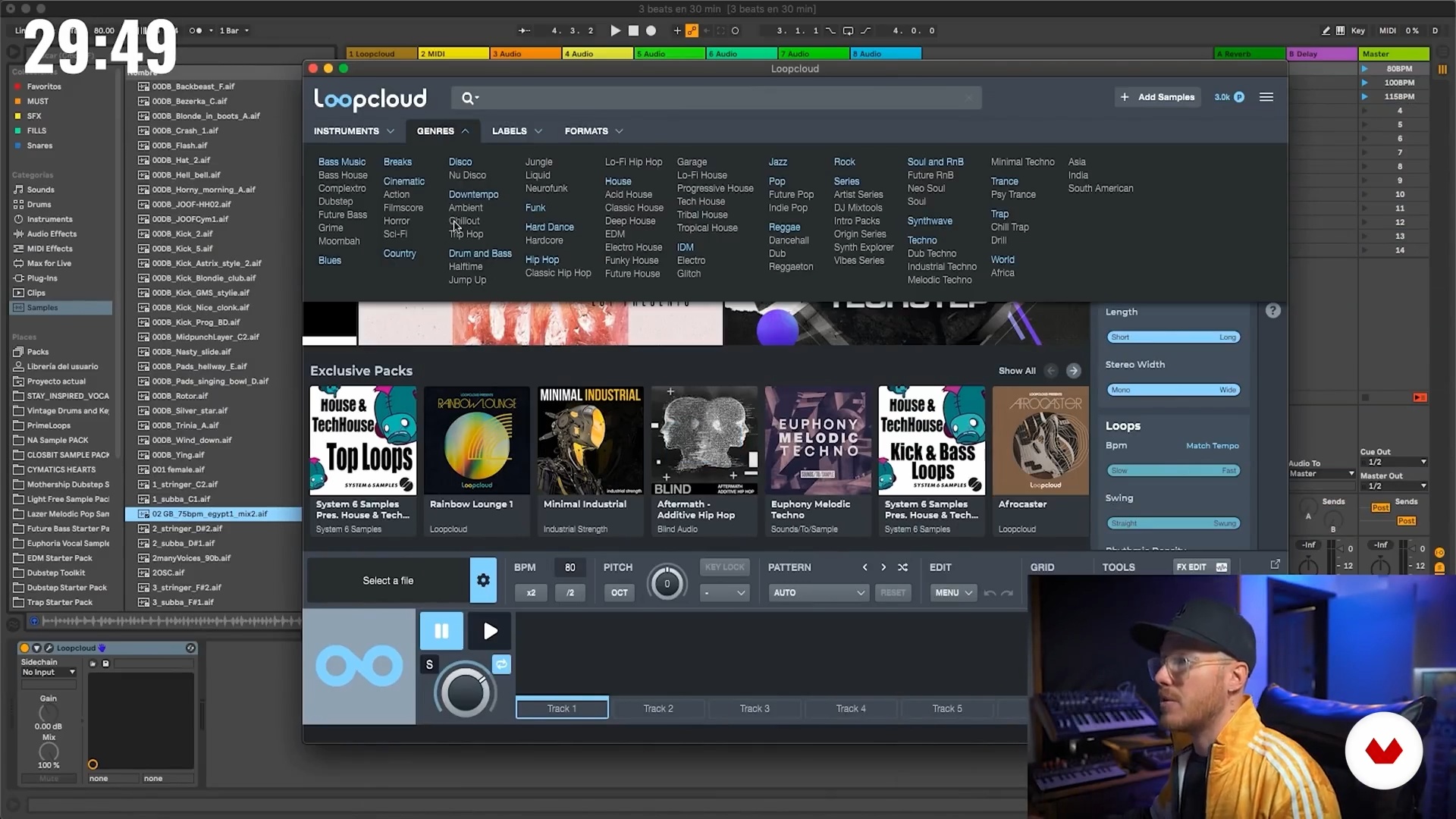Open the Drums category in Ableton browser
This screenshot has height=819, width=1456.
tap(39, 204)
